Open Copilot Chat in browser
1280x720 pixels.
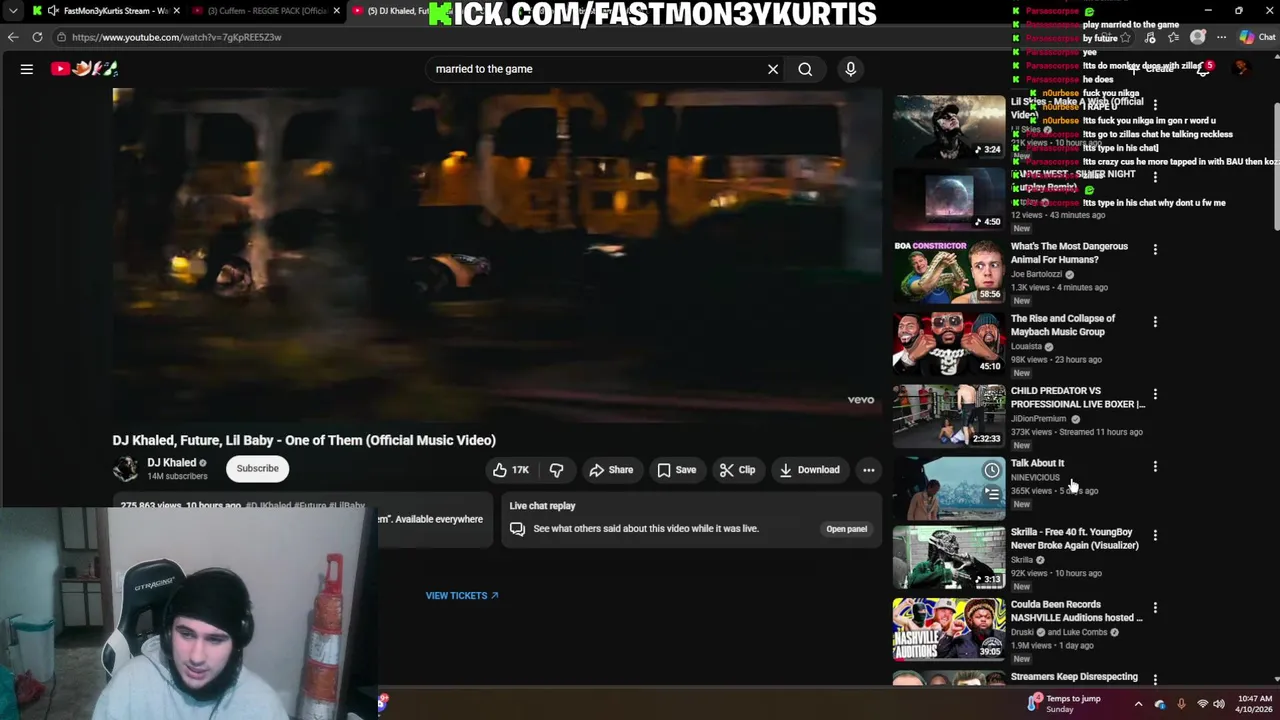1258,37
